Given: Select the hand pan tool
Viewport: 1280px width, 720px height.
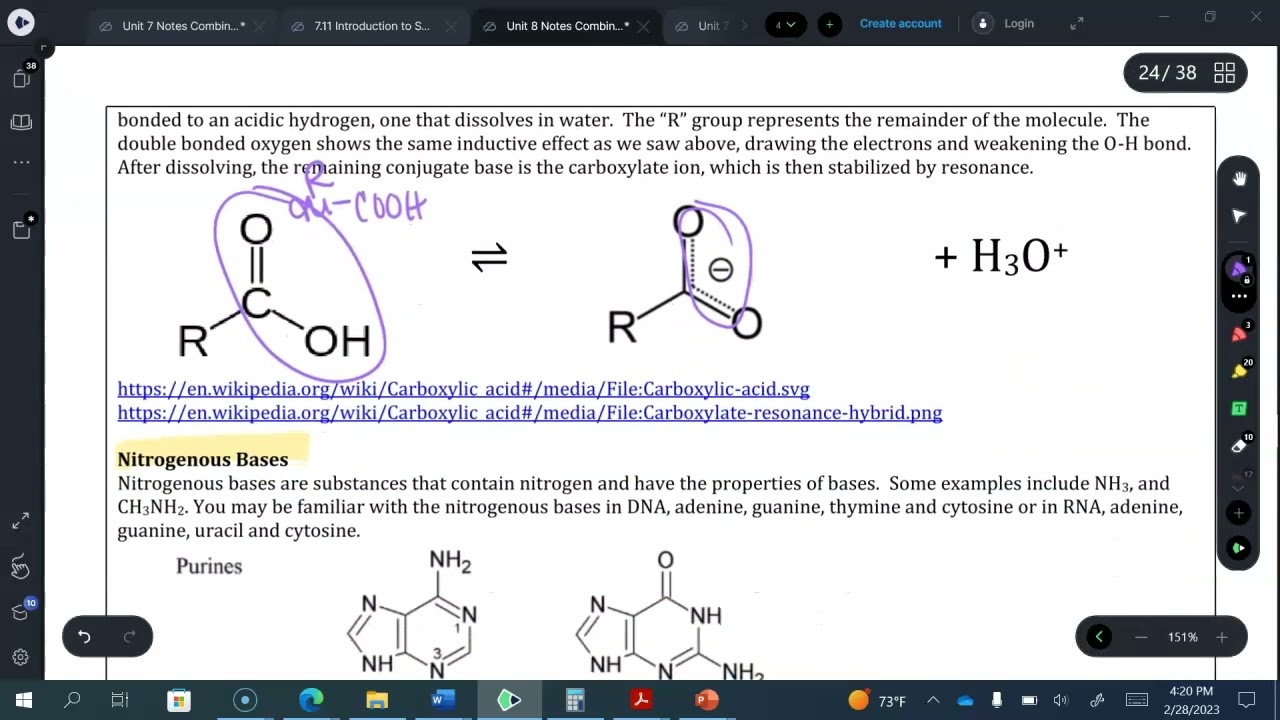Looking at the screenshot, I should pos(1239,178).
